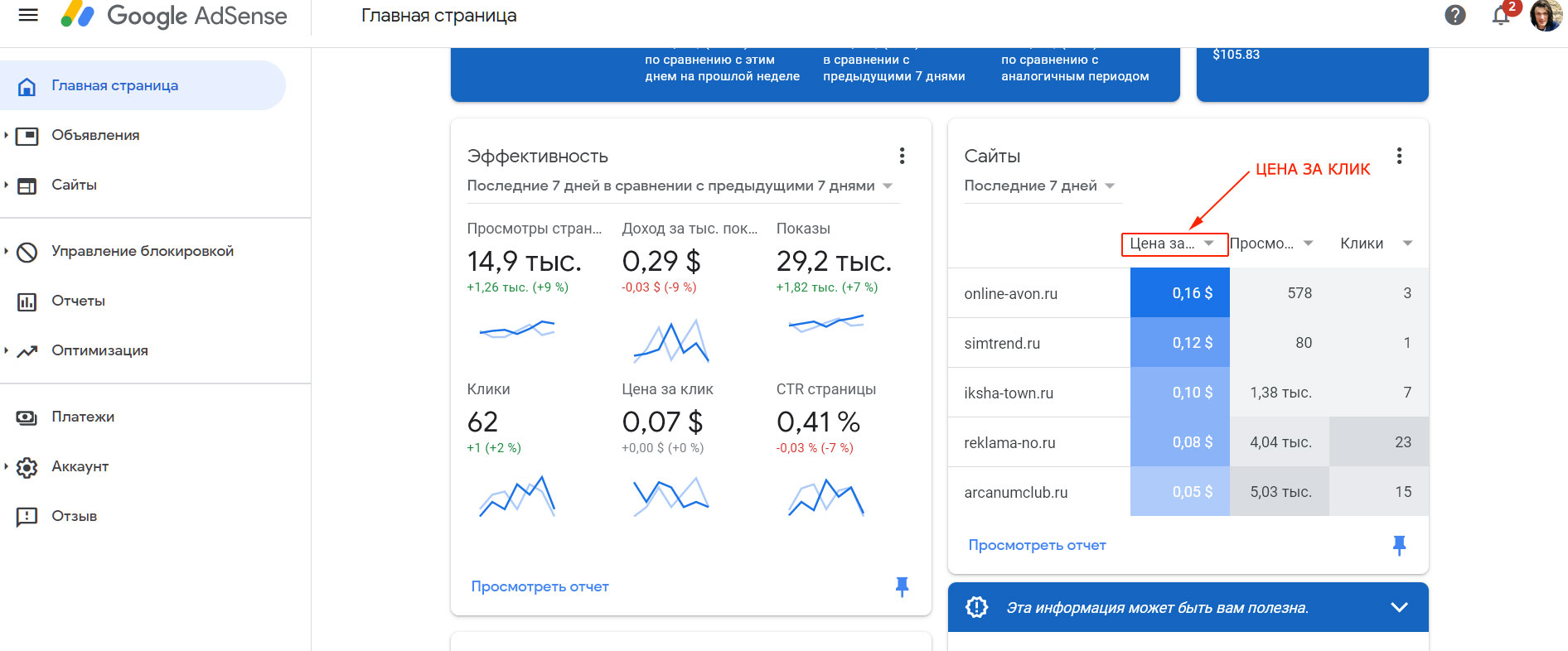The width and height of the screenshot is (1568, 651).
Task: Click Просмотреть отчет under Сайты
Action: pyautogui.click(x=1037, y=545)
